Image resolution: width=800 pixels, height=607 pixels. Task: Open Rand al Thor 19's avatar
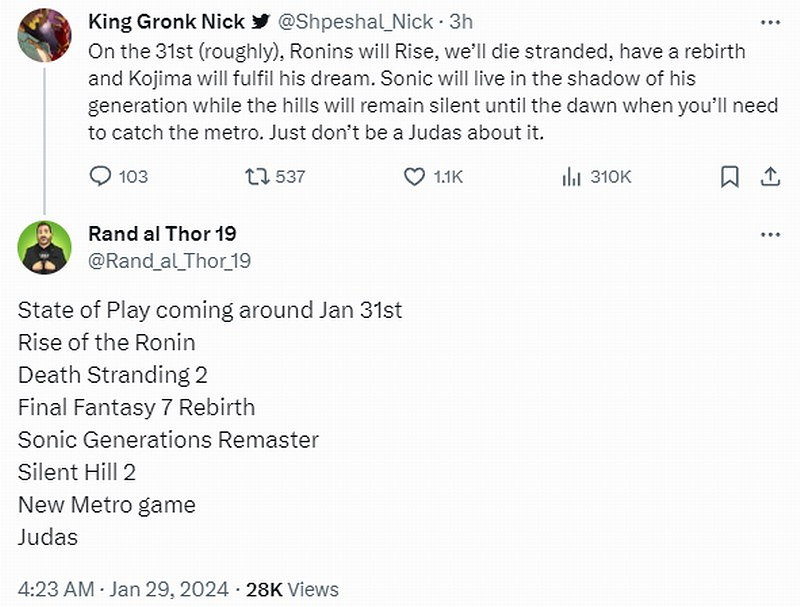(44, 247)
